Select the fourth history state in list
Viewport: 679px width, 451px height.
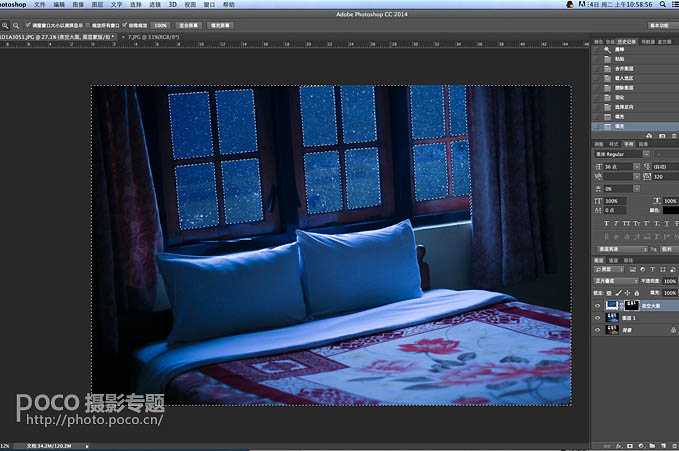pyautogui.click(x=635, y=78)
